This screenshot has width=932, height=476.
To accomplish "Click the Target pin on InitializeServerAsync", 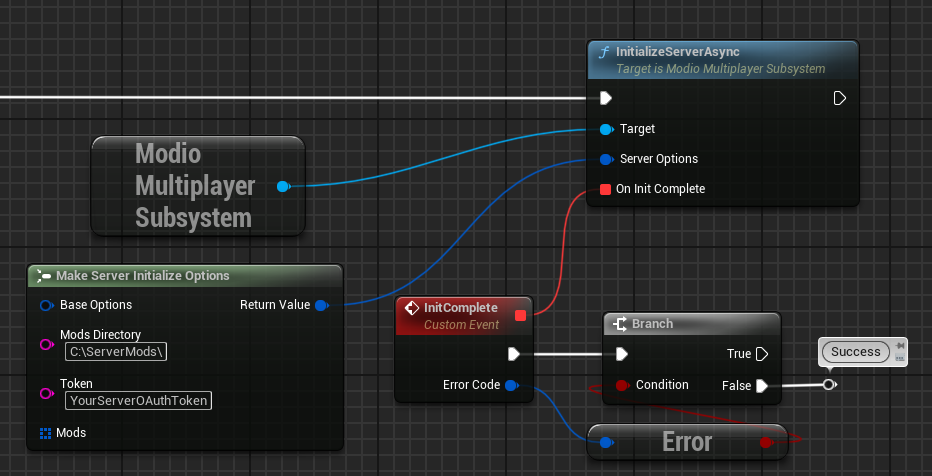I will [606, 129].
